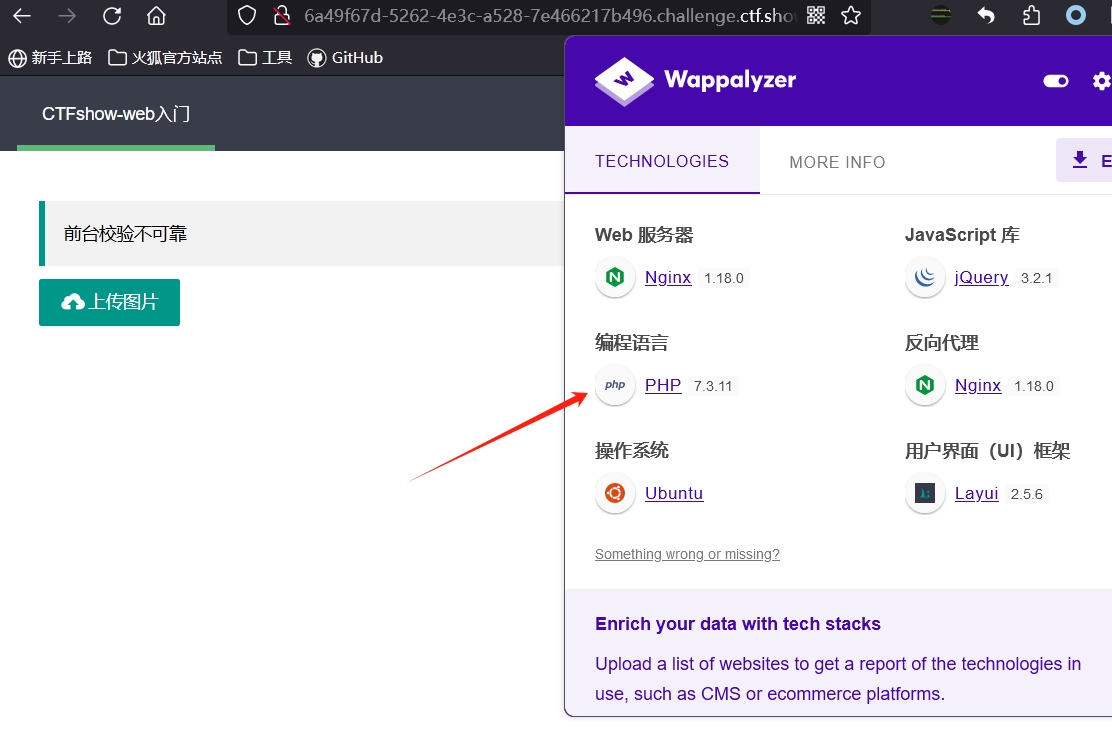Screen dimensions: 1112x737
Task: Switch to the TECHNOLOGIES tab
Action: [x=662, y=161]
